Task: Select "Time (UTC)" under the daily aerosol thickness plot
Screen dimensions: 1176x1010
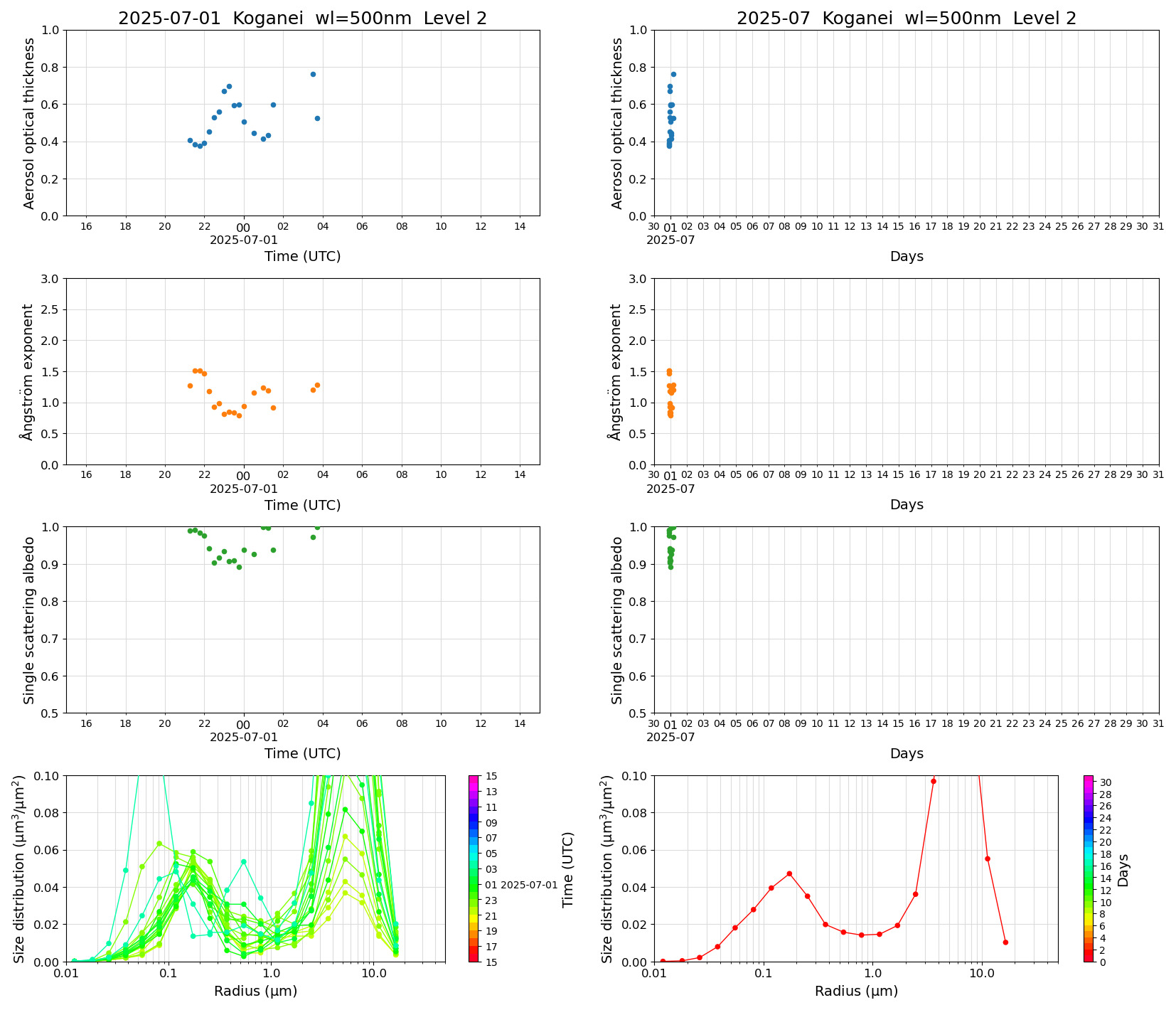Action: pos(302,256)
